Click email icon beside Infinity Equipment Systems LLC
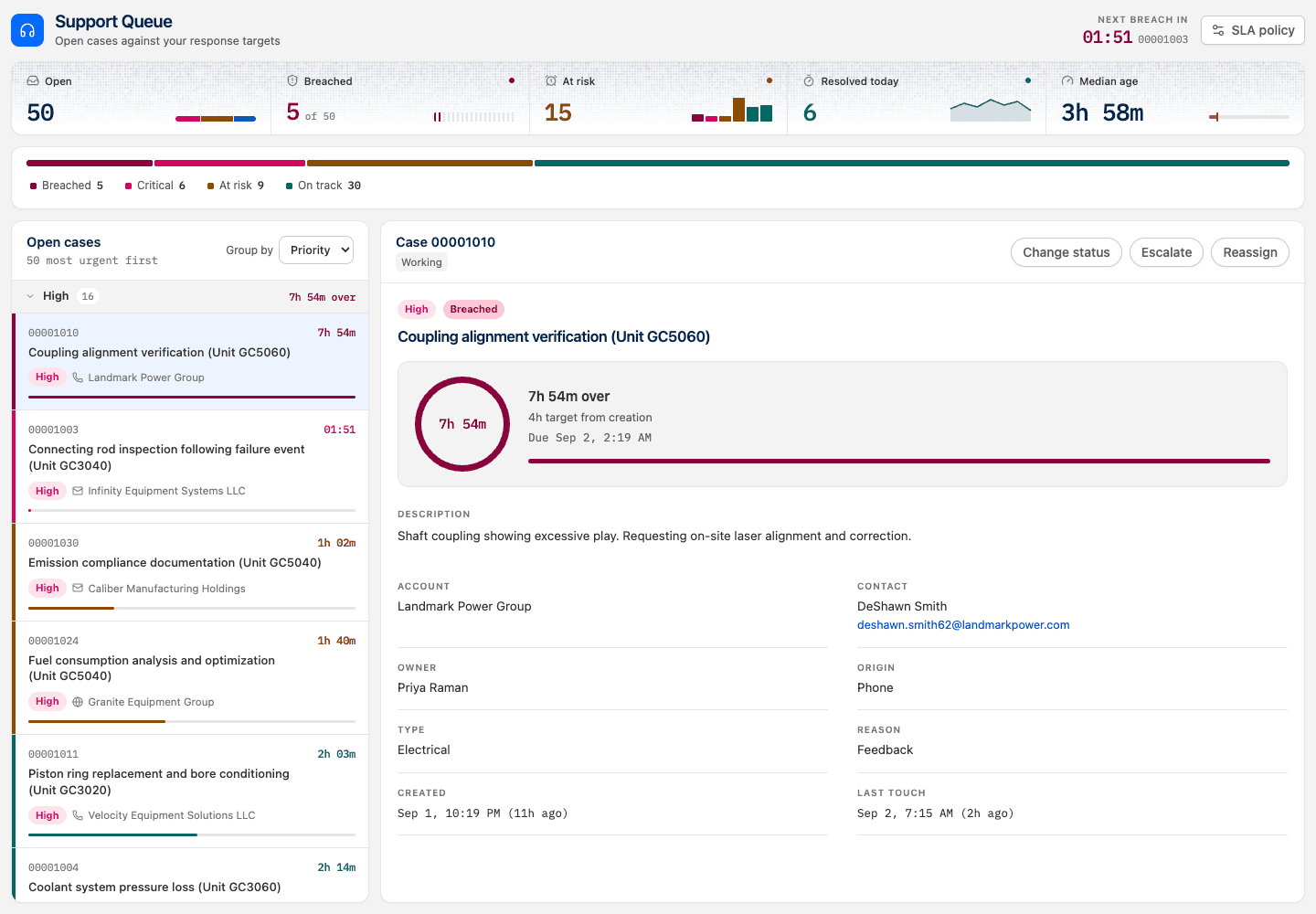The height and width of the screenshot is (914, 1316). point(78,491)
